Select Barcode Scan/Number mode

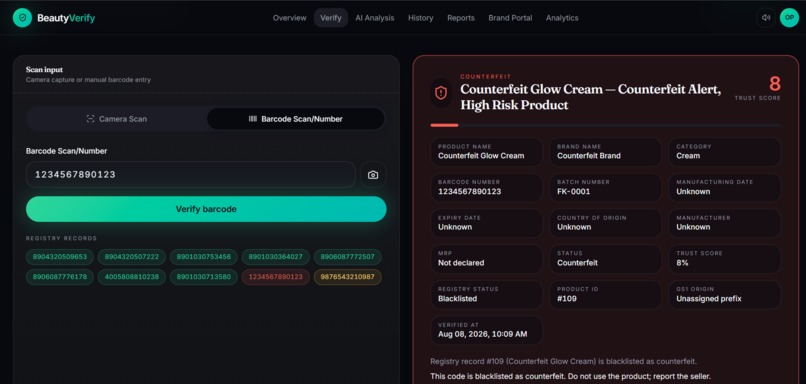pos(296,119)
